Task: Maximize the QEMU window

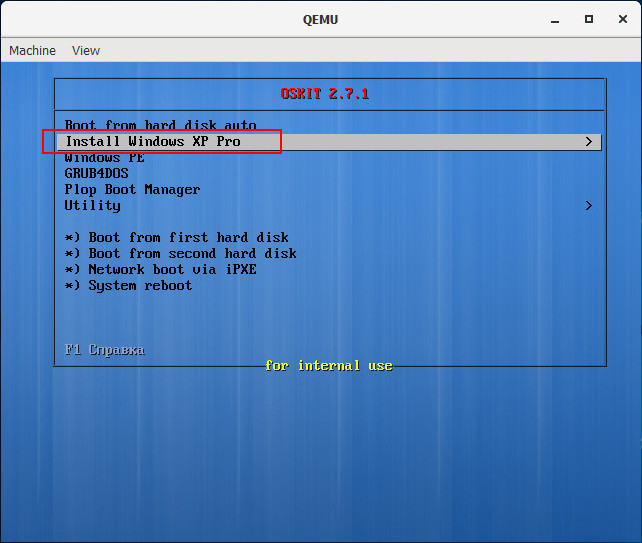Action: (x=589, y=19)
